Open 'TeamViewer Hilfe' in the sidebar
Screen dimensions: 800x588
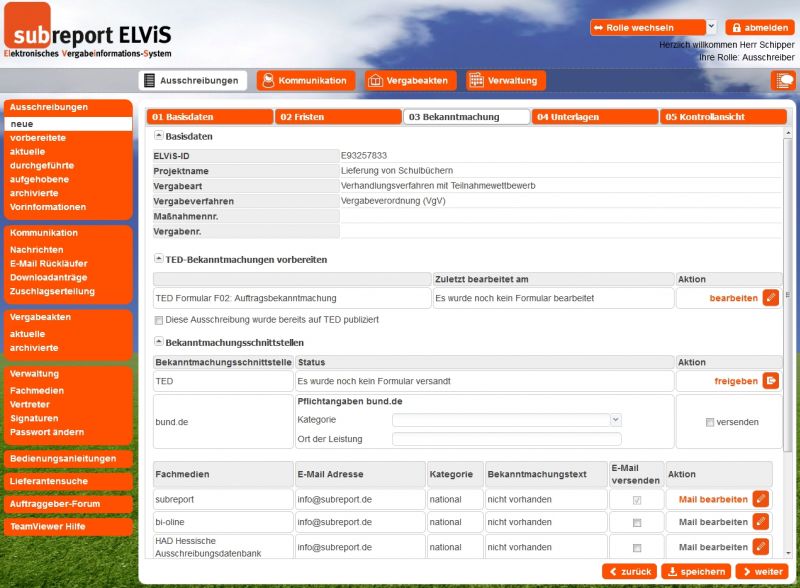point(68,526)
